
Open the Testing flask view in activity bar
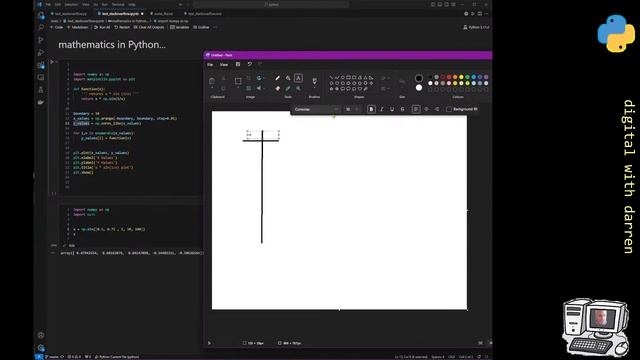coord(41,90)
